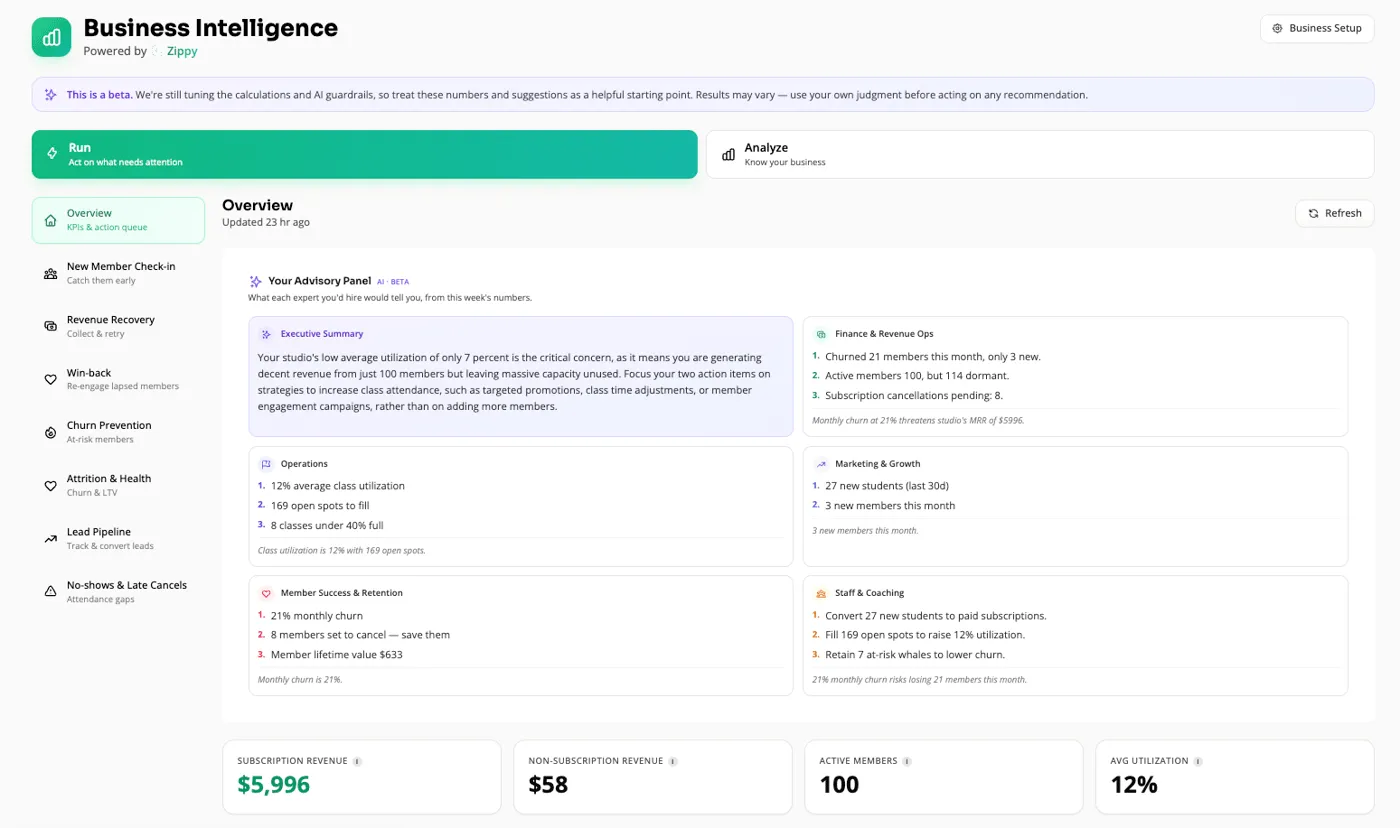Screen dimensions: 1400x828
Task: Click the Zippy sparkle icon in header
Action: (x=157, y=51)
